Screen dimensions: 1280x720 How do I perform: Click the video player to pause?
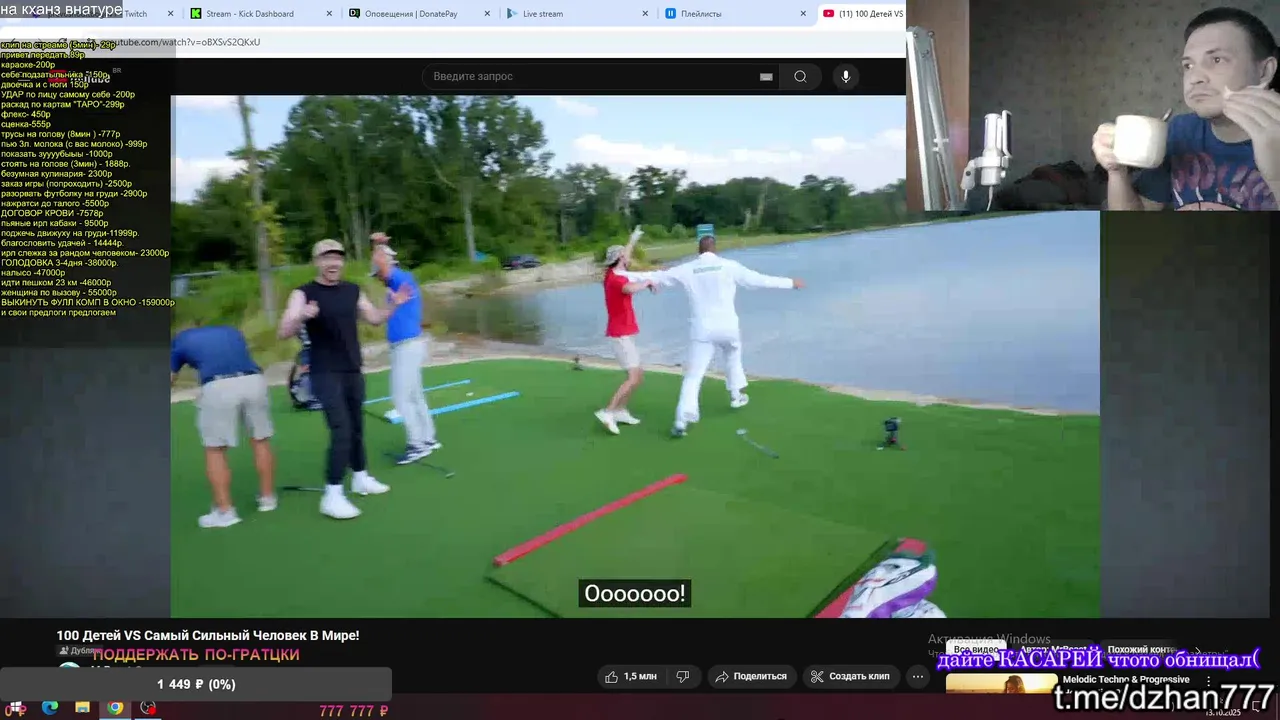635,356
